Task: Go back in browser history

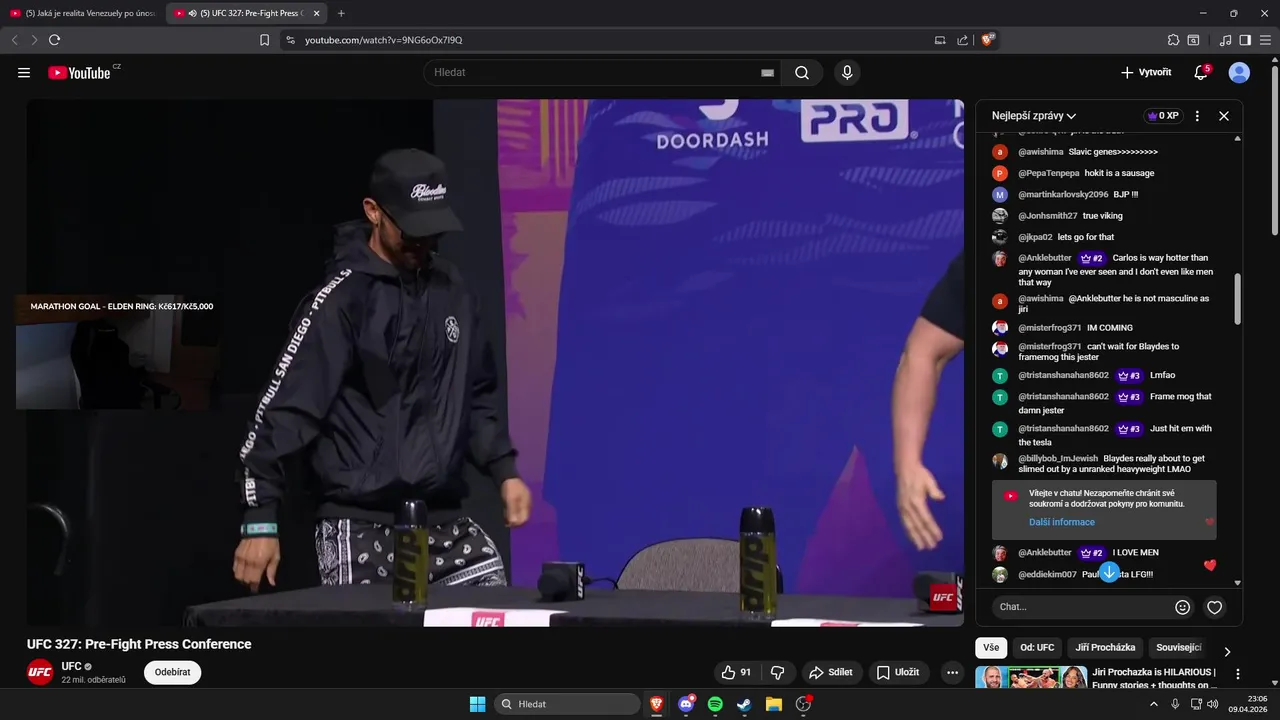Action: 14,40
